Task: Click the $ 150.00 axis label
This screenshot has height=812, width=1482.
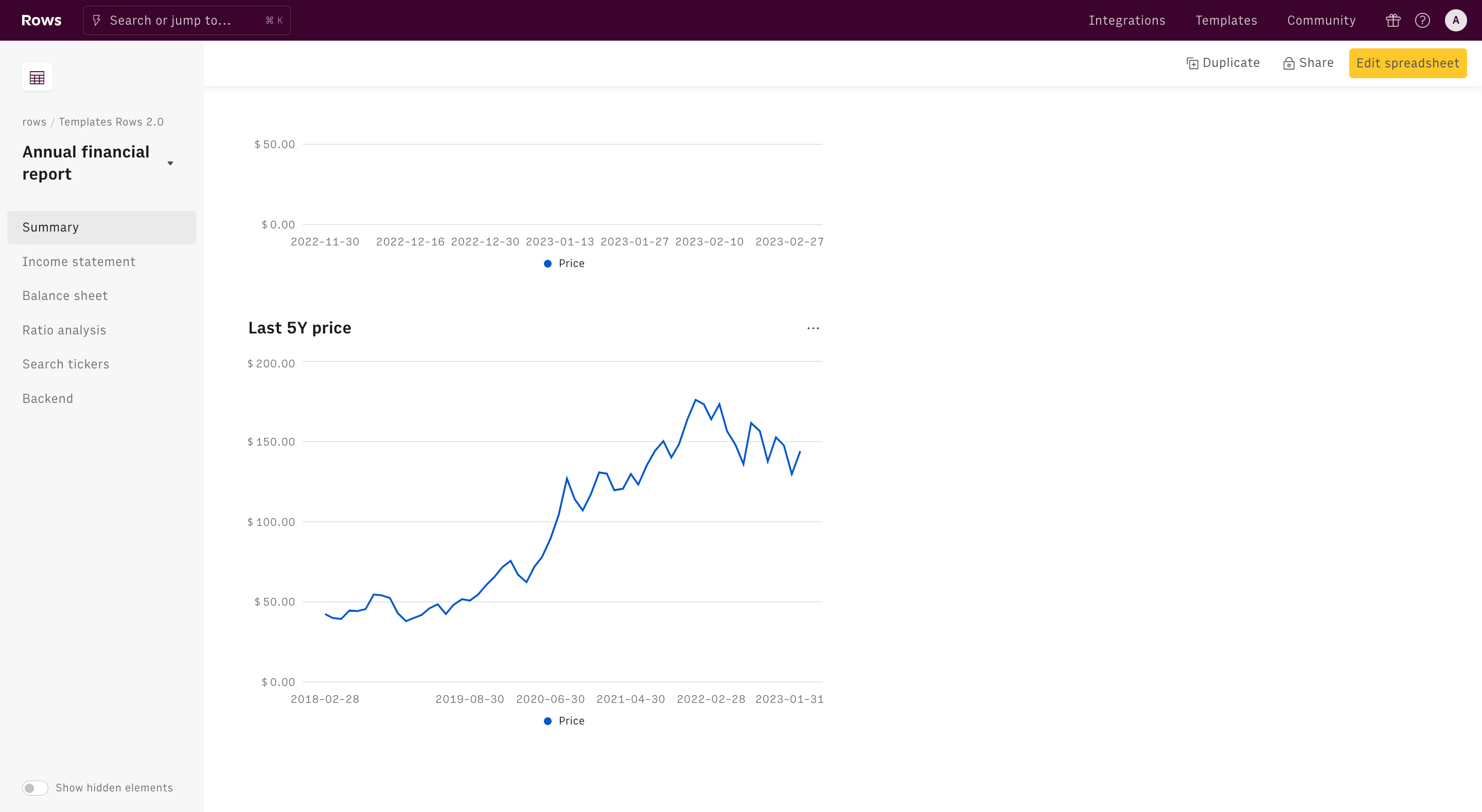Action: (271, 442)
